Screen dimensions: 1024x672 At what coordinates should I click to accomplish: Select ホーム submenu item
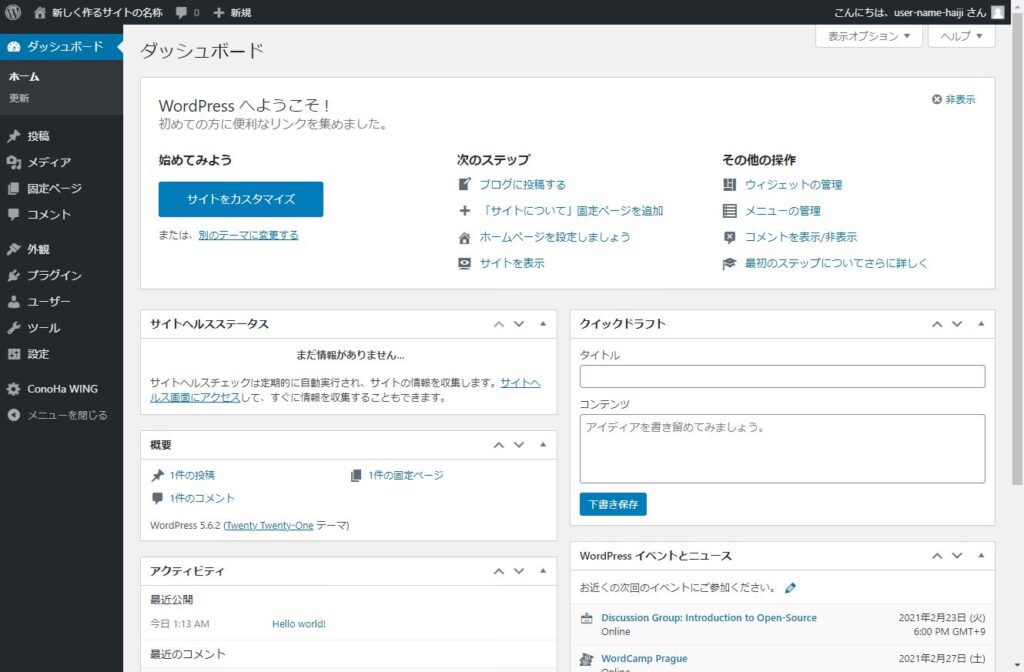[x=24, y=76]
